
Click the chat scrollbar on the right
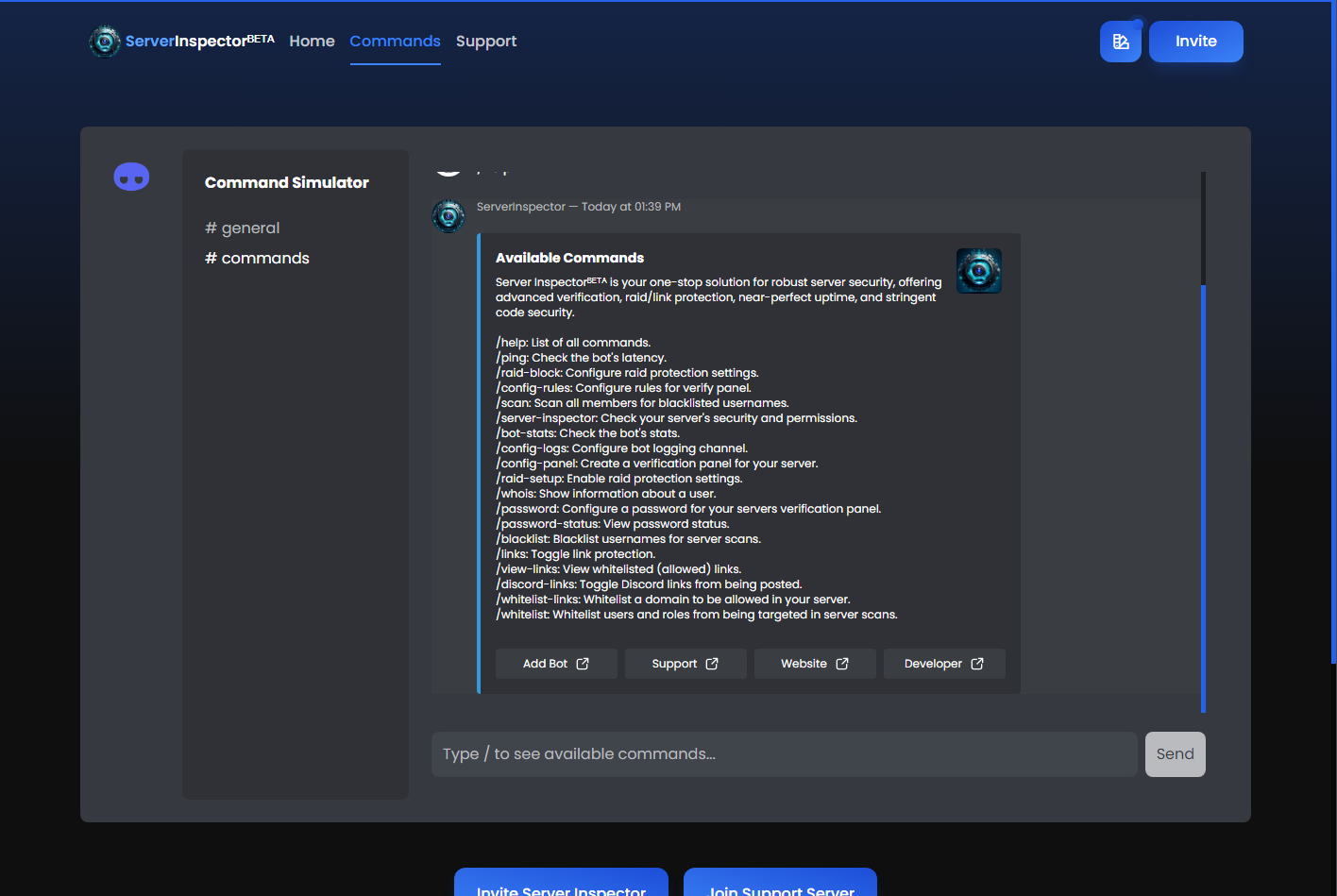(1202, 472)
